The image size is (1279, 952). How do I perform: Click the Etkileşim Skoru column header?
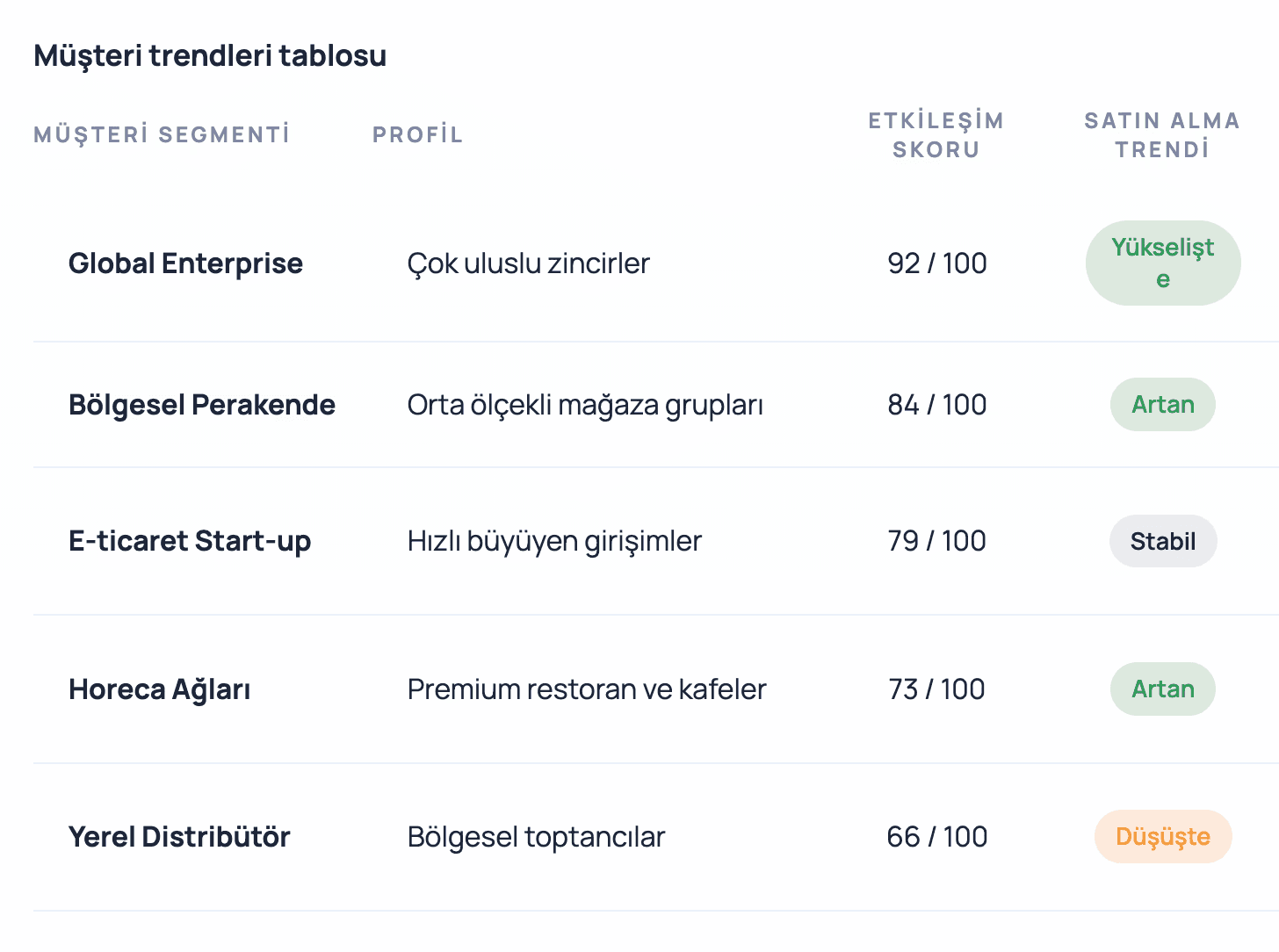tap(936, 135)
